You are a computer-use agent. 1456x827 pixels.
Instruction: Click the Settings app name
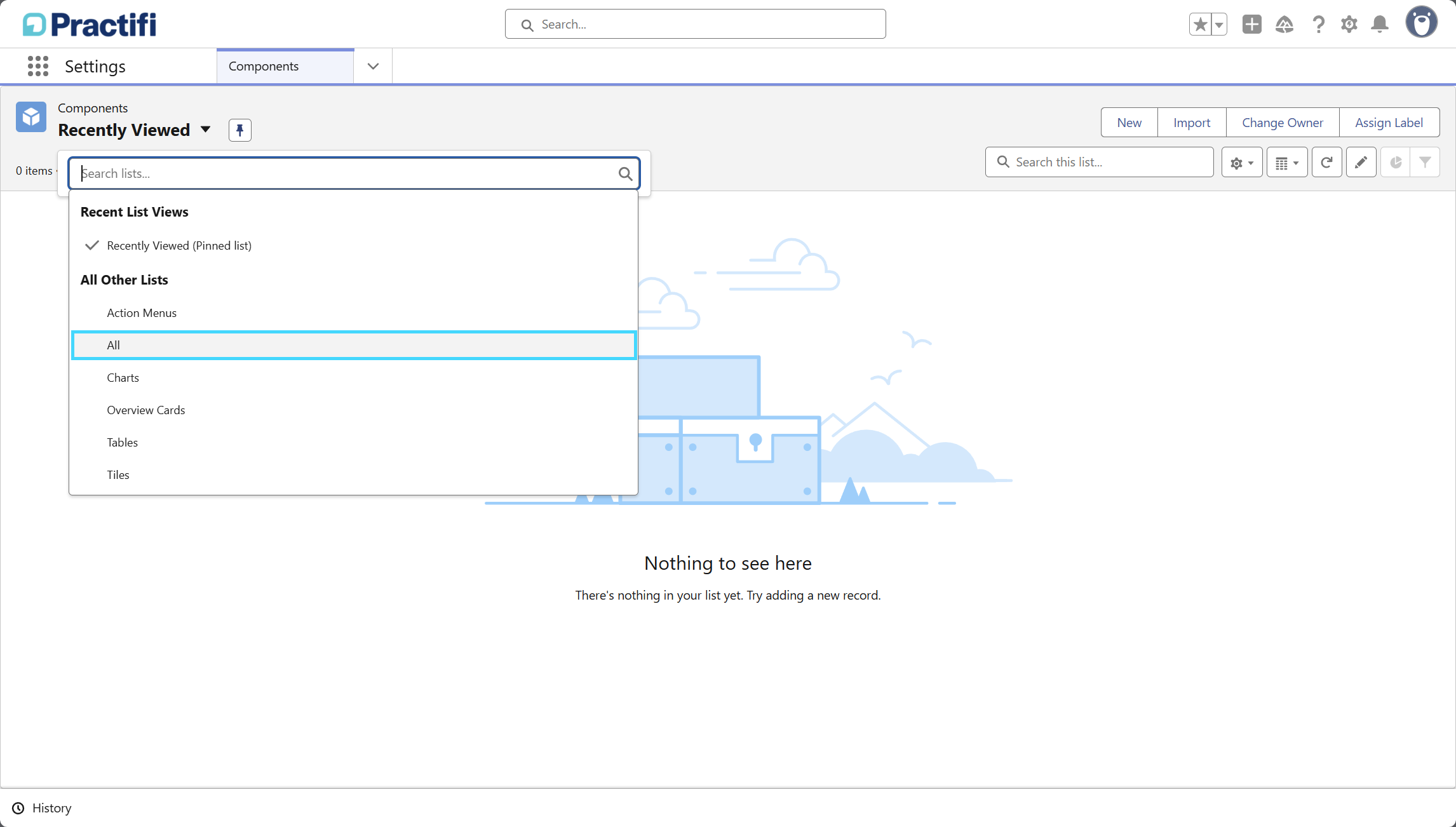95,66
